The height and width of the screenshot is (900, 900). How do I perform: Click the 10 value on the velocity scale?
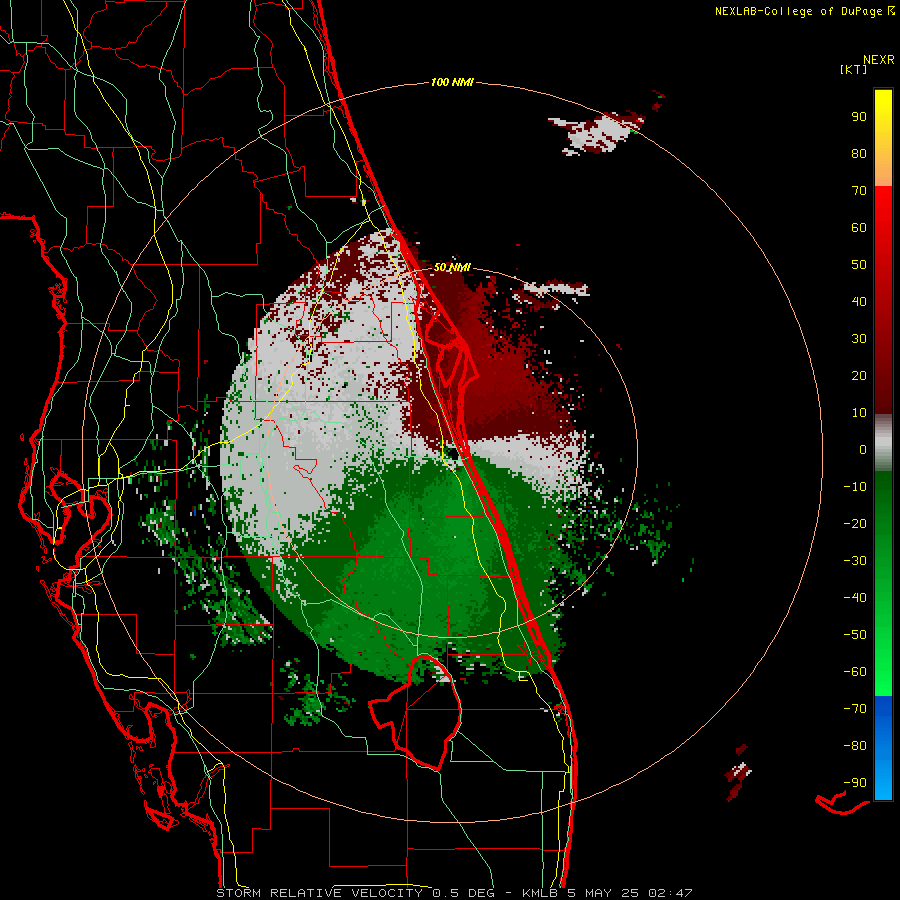859,413
